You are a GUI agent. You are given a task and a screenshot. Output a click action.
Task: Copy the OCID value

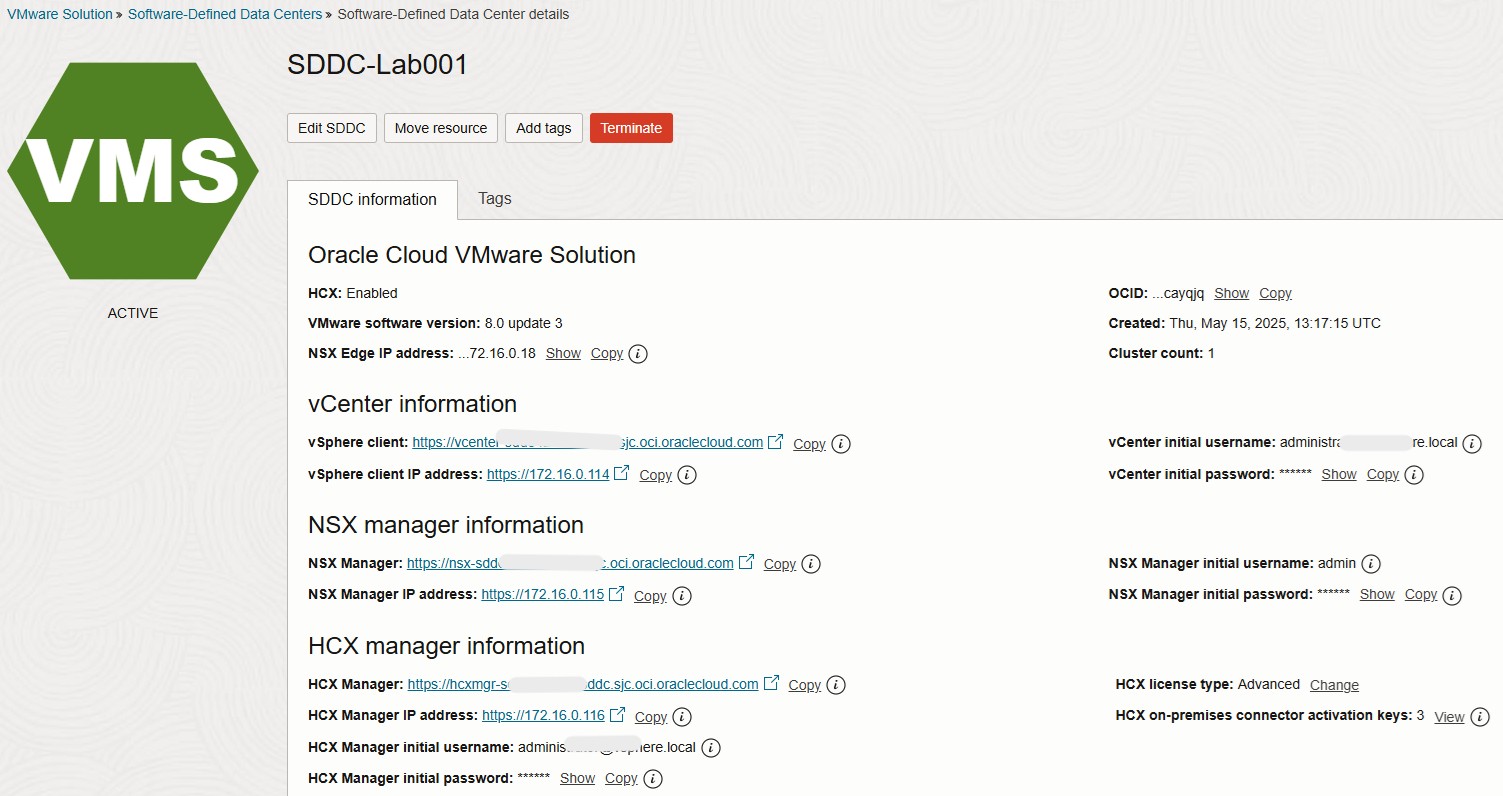pyautogui.click(x=1275, y=293)
